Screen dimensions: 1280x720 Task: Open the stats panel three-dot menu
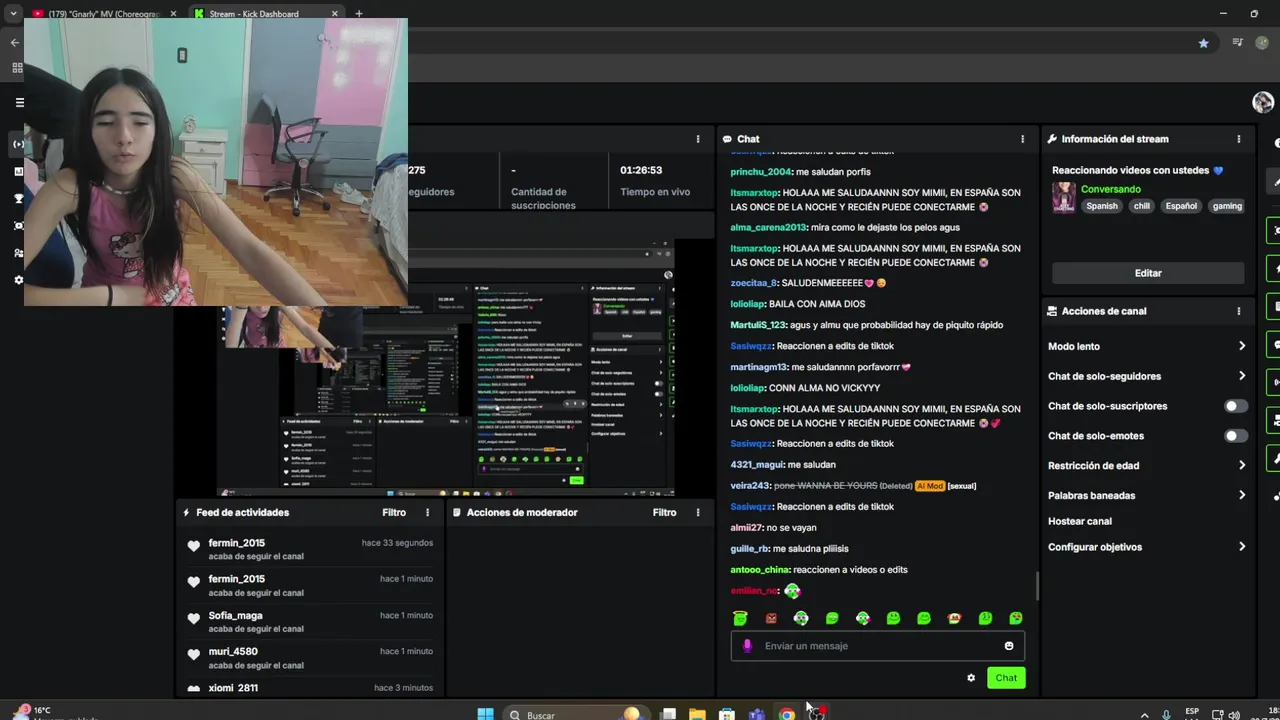point(698,139)
